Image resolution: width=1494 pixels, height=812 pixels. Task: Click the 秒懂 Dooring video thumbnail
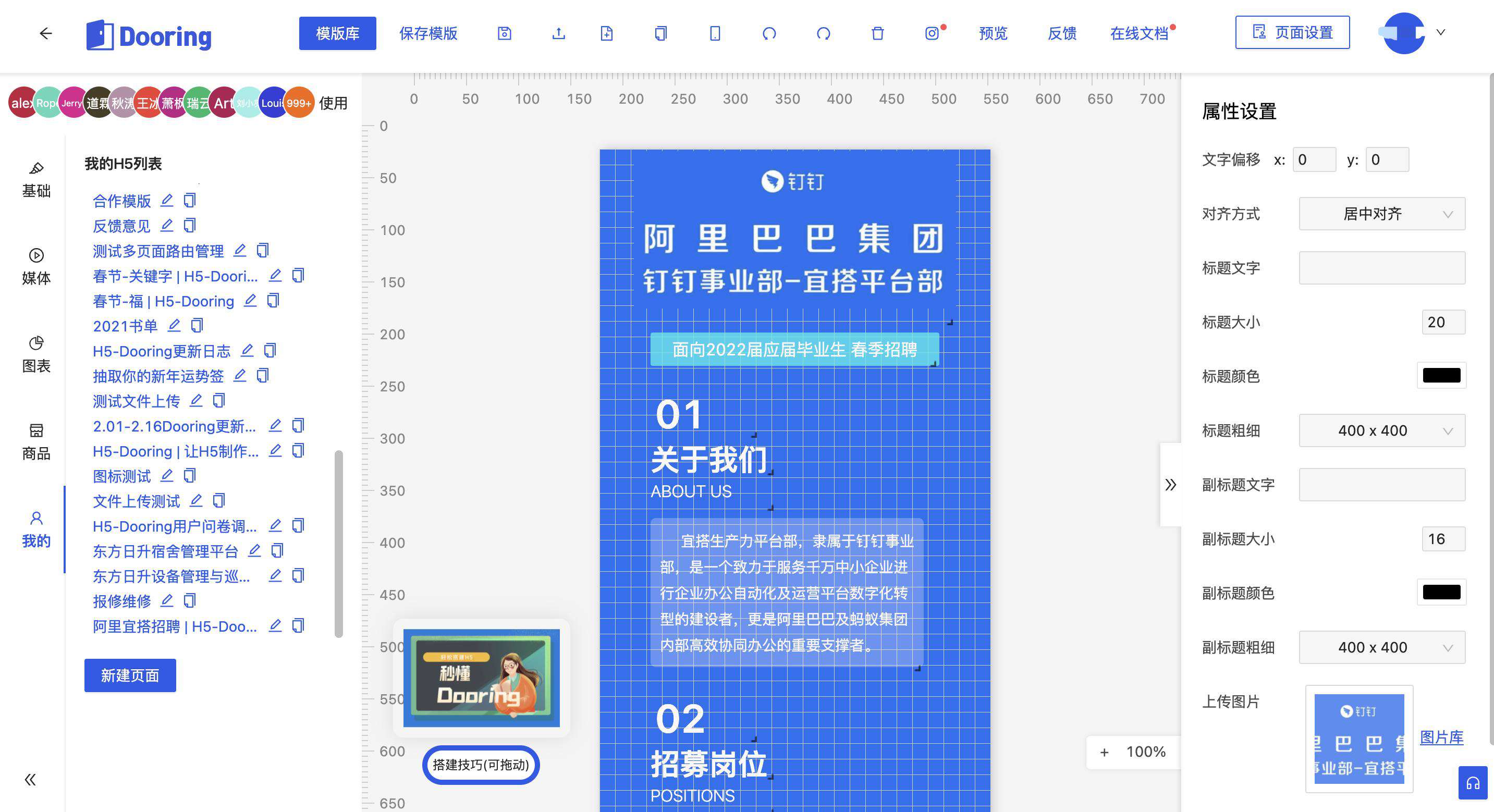point(481,678)
